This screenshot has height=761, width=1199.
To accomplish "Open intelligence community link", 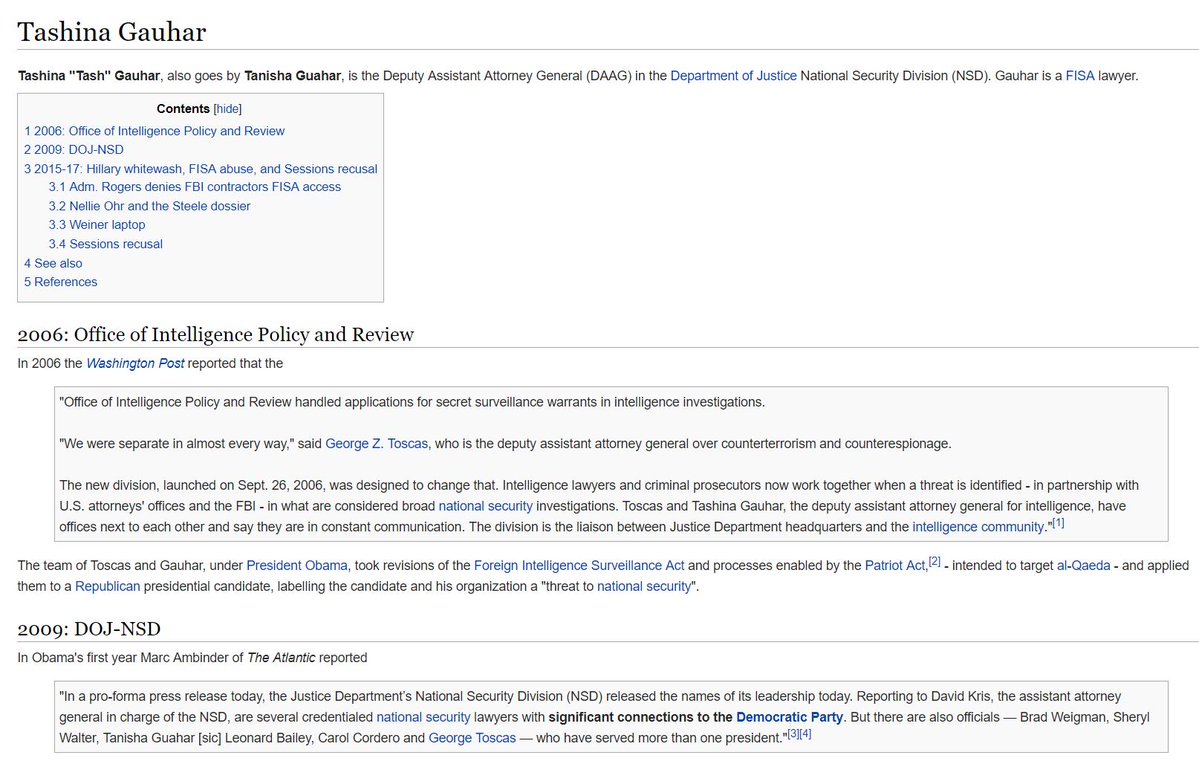I will click(978, 527).
